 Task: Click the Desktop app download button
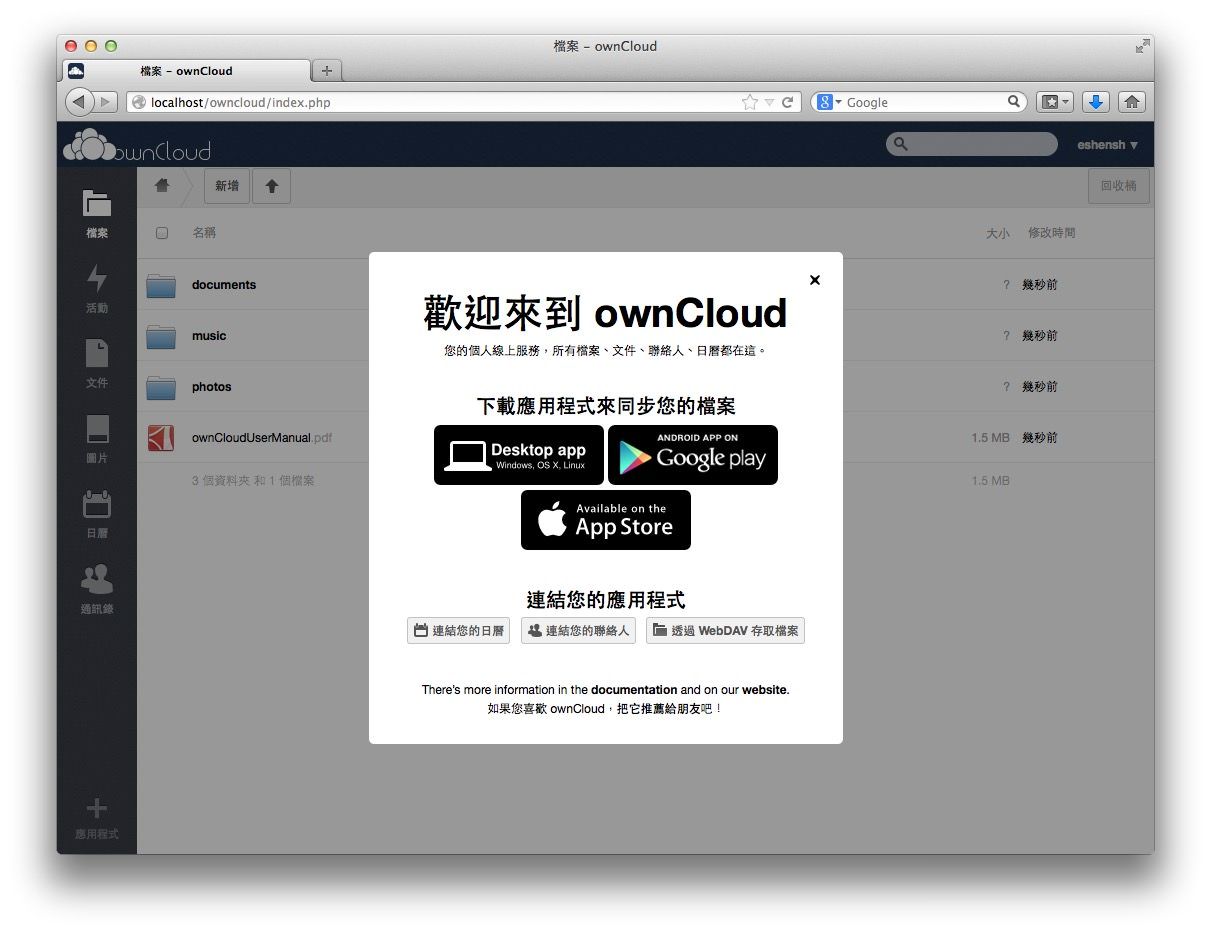point(518,455)
